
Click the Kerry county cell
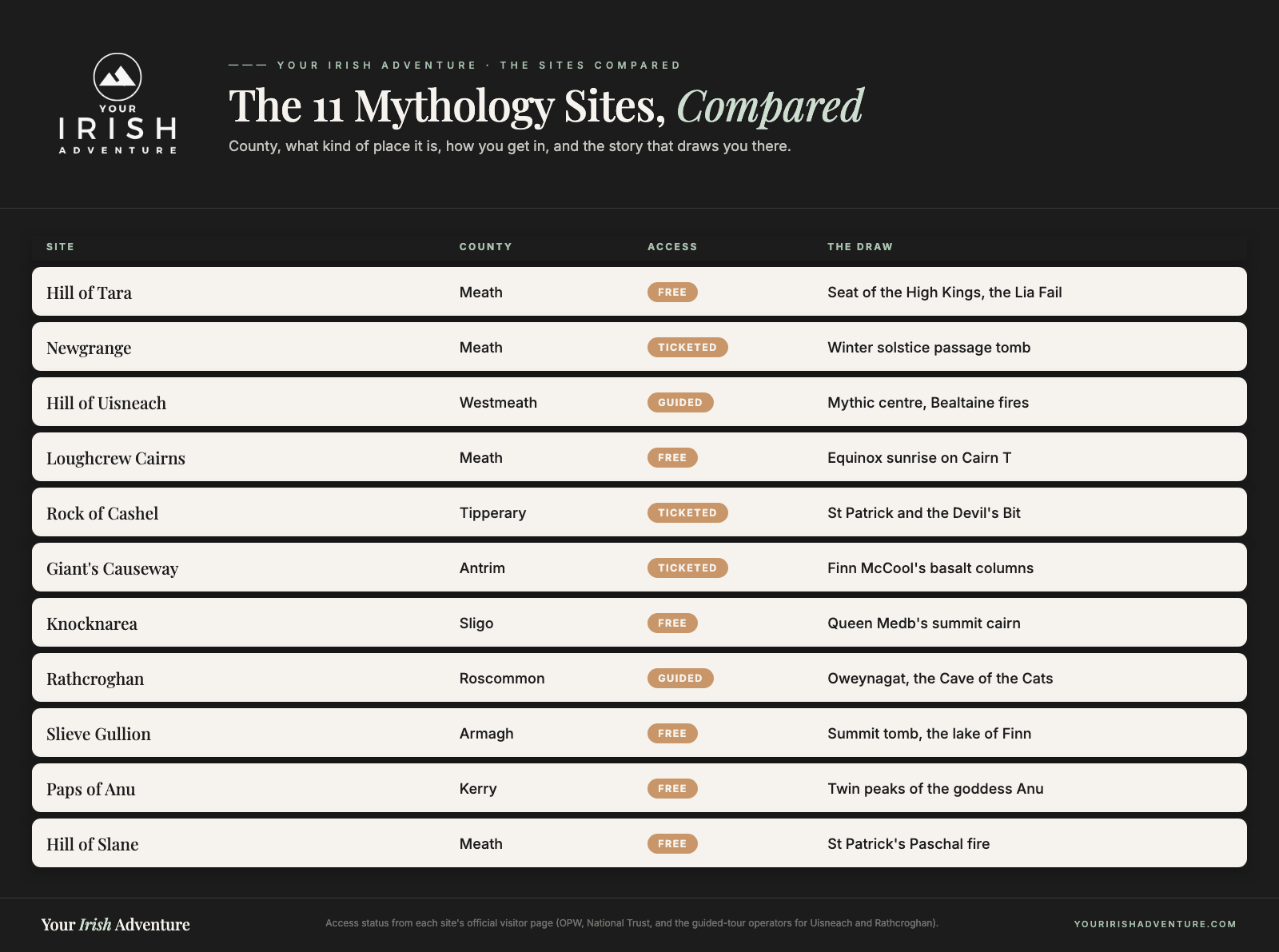click(478, 789)
